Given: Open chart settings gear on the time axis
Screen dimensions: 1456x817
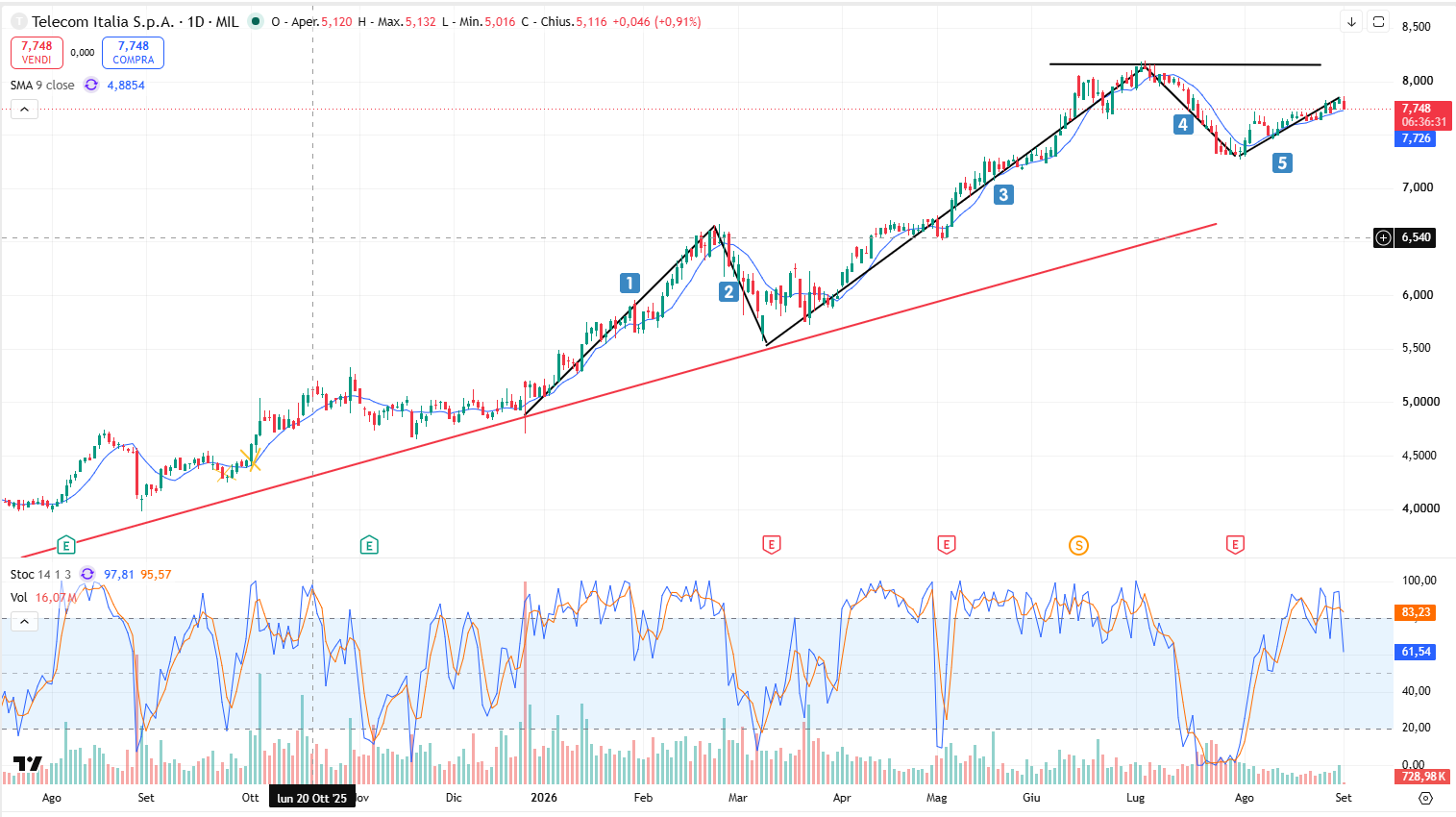Looking at the screenshot, I should point(1425,798).
